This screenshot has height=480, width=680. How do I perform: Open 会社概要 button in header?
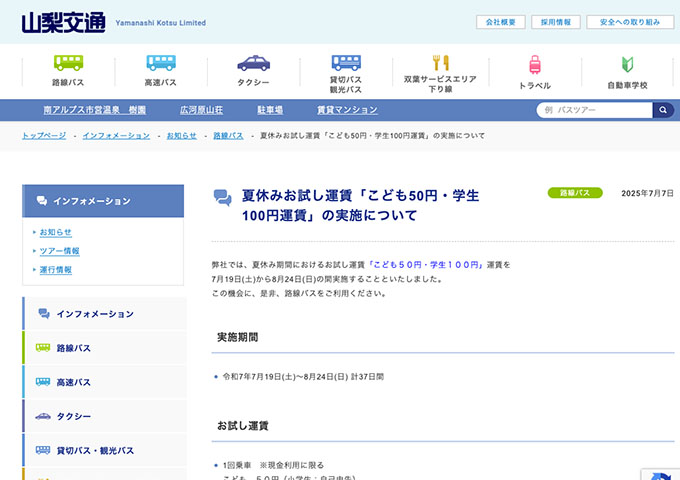(x=500, y=22)
